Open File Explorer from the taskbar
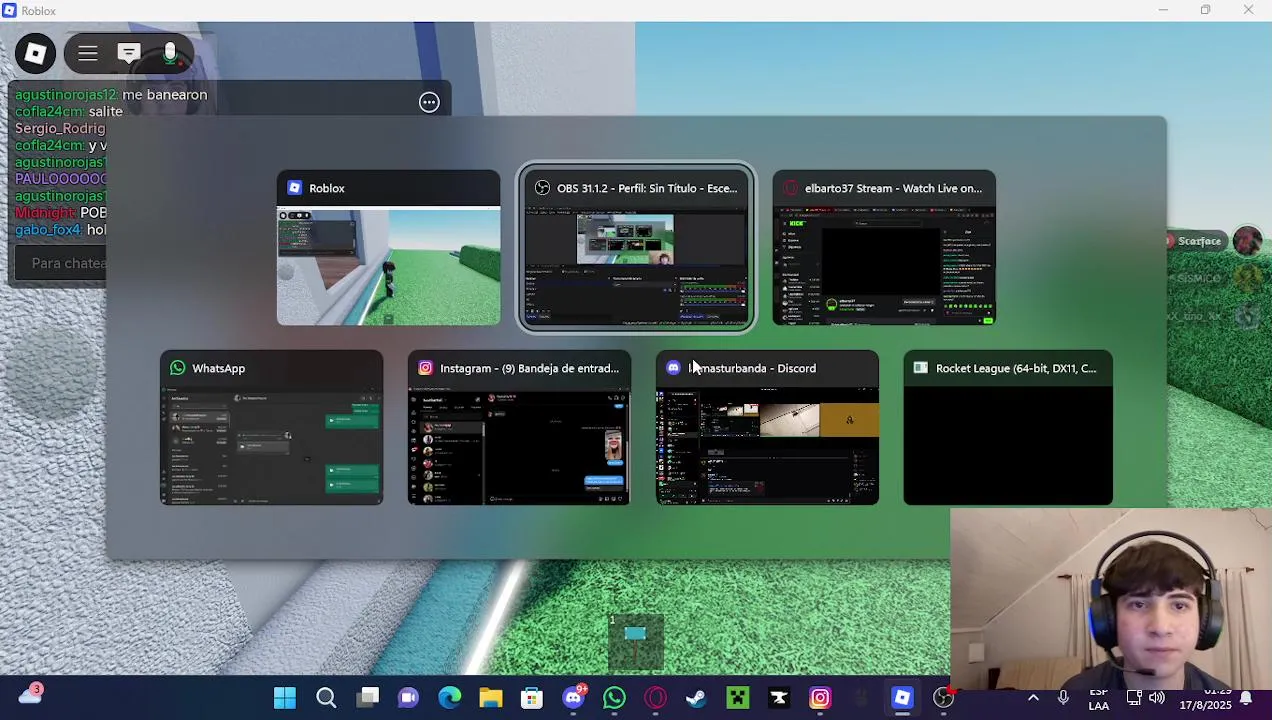This screenshot has width=1272, height=720. click(490, 698)
